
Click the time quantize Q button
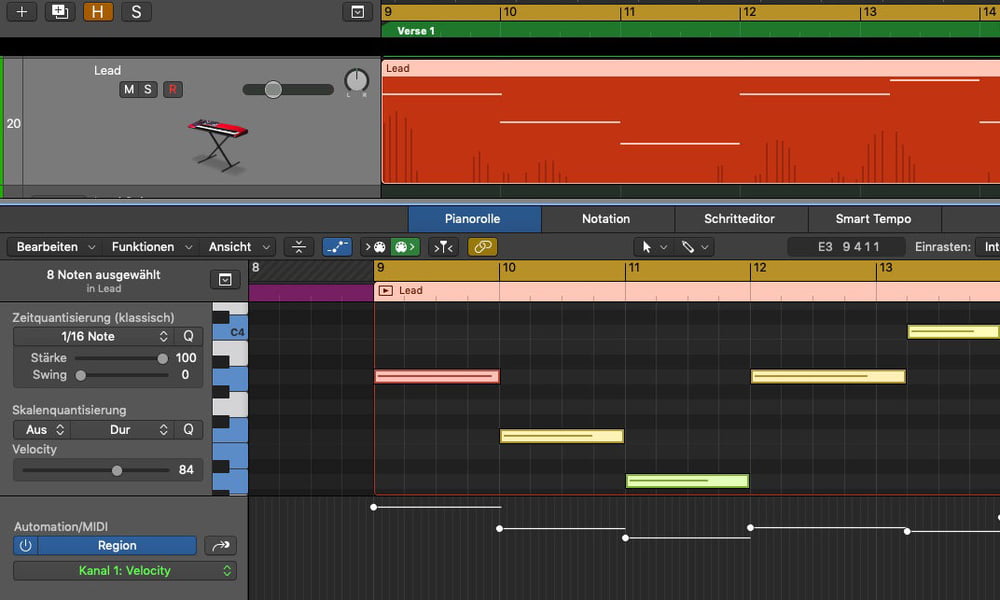pos(188,336)
